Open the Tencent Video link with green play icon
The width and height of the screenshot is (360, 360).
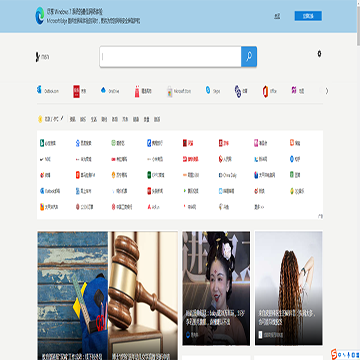click(x=191, y=191)
